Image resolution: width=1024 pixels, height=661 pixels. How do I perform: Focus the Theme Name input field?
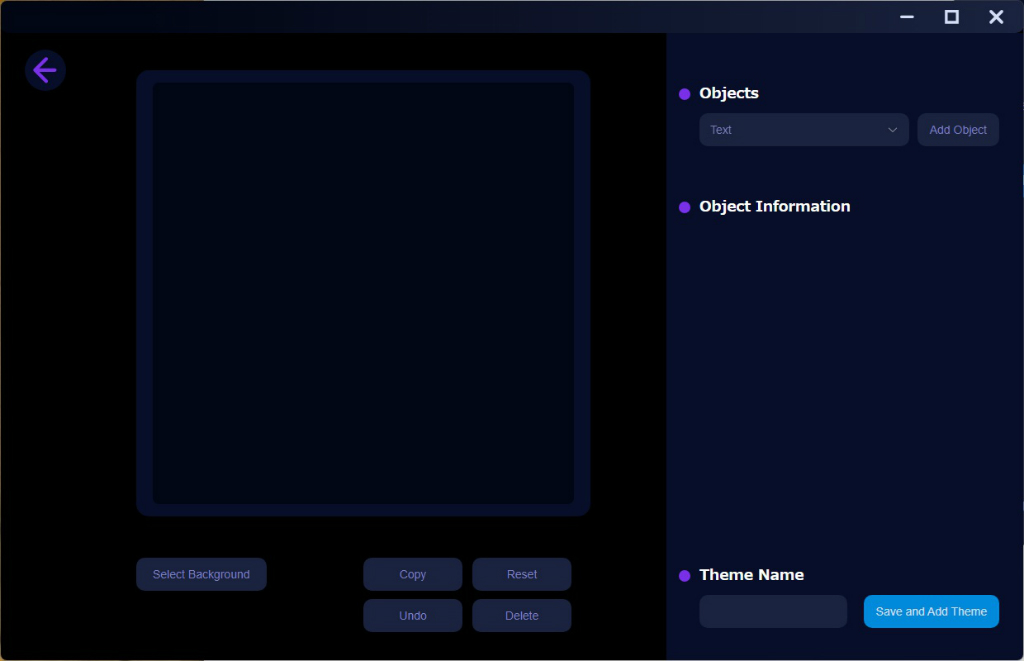pos(773,611)
